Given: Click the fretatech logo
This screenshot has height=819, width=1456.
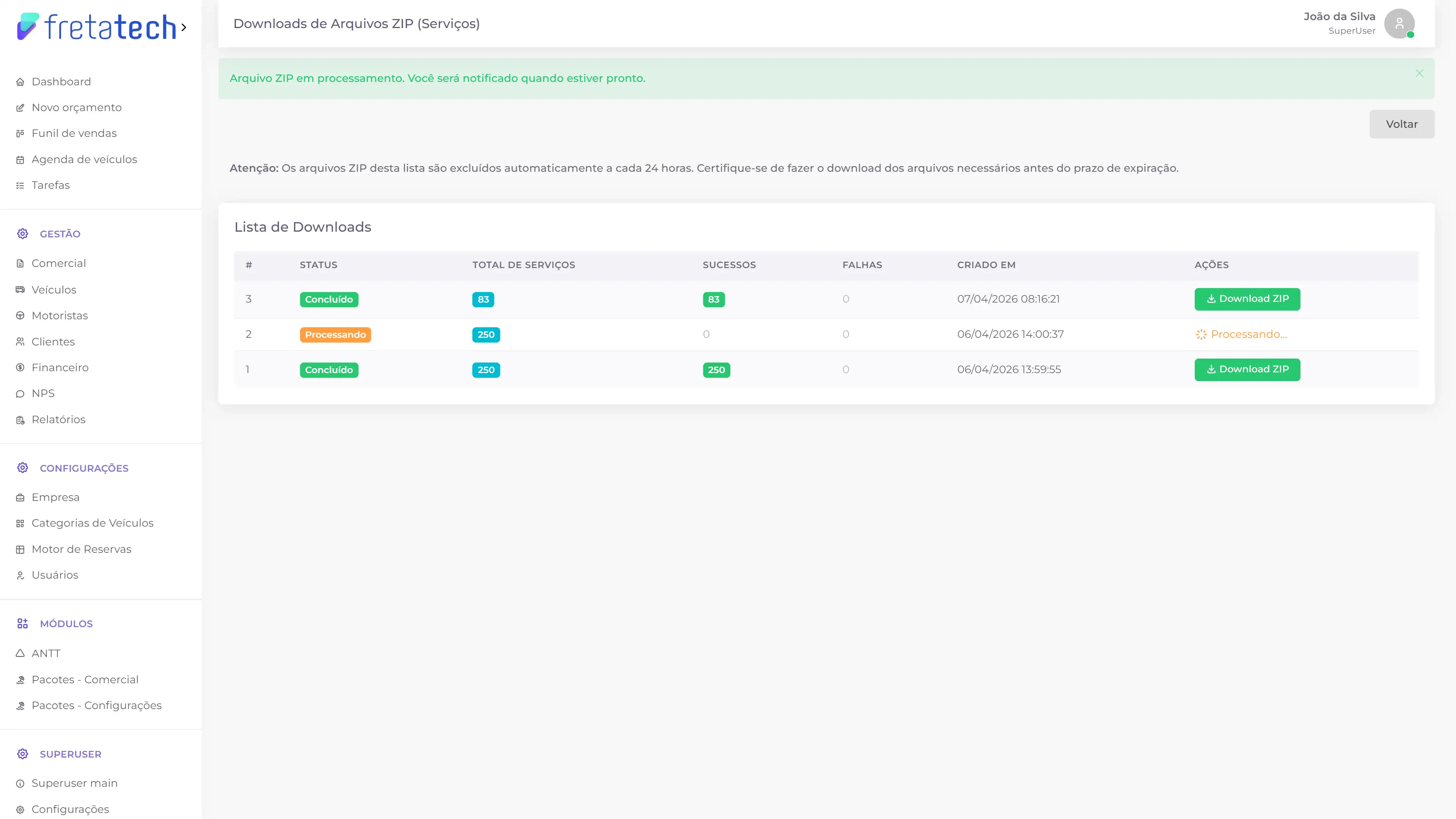Looking at the screenshot, I should 97,27.
